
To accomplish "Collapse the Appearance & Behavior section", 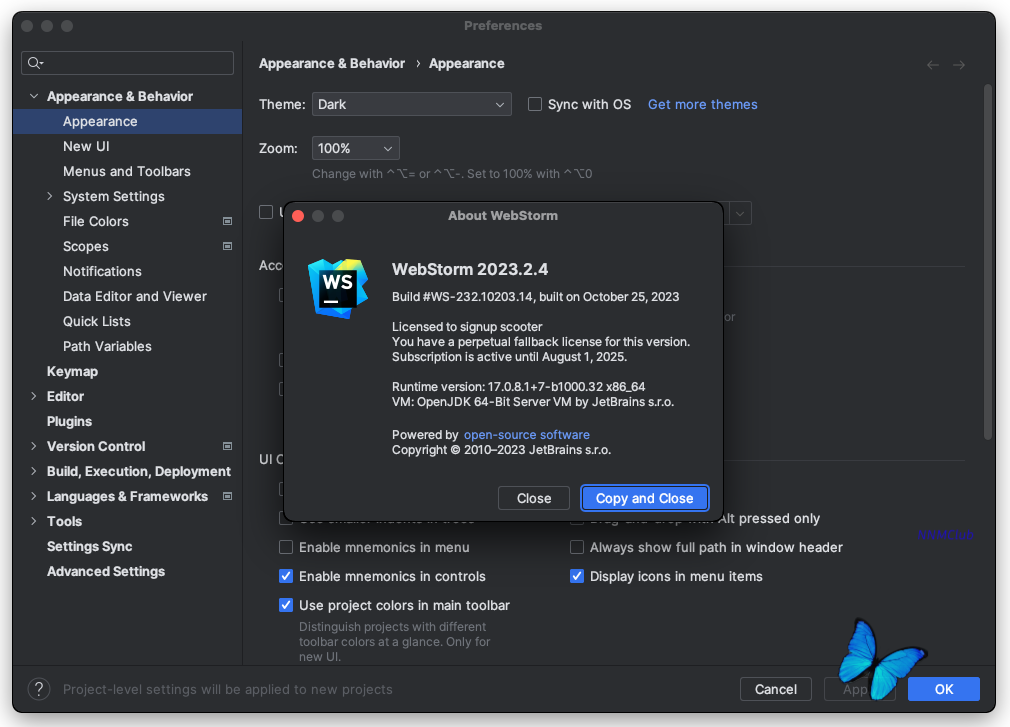I will point(33,96).
